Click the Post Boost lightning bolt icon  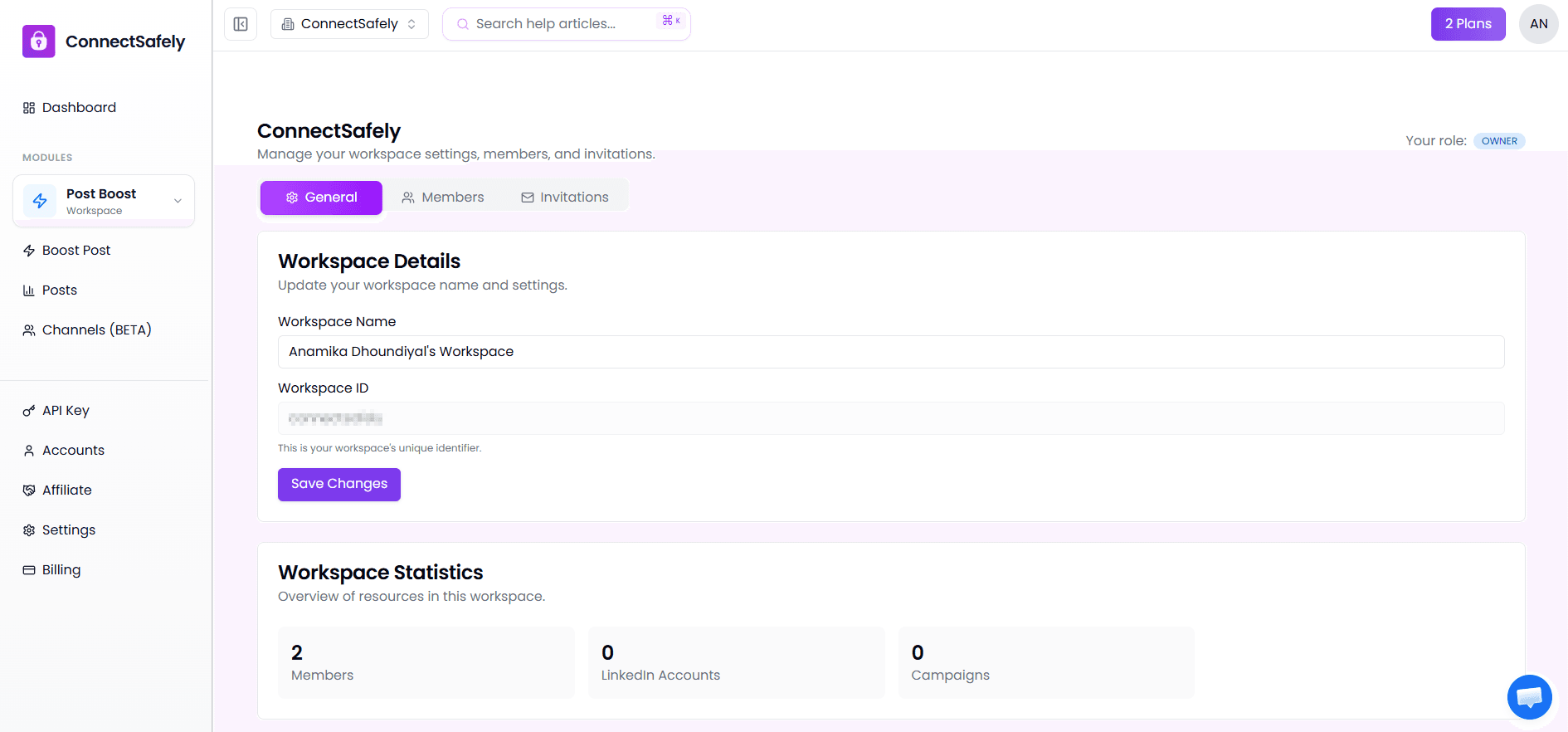(40, 201)
